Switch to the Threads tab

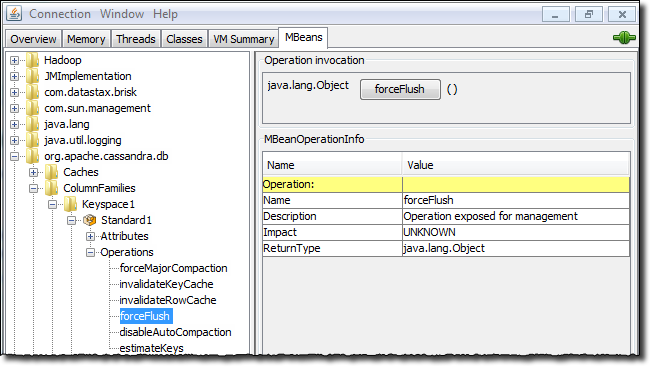click(136, 39)
